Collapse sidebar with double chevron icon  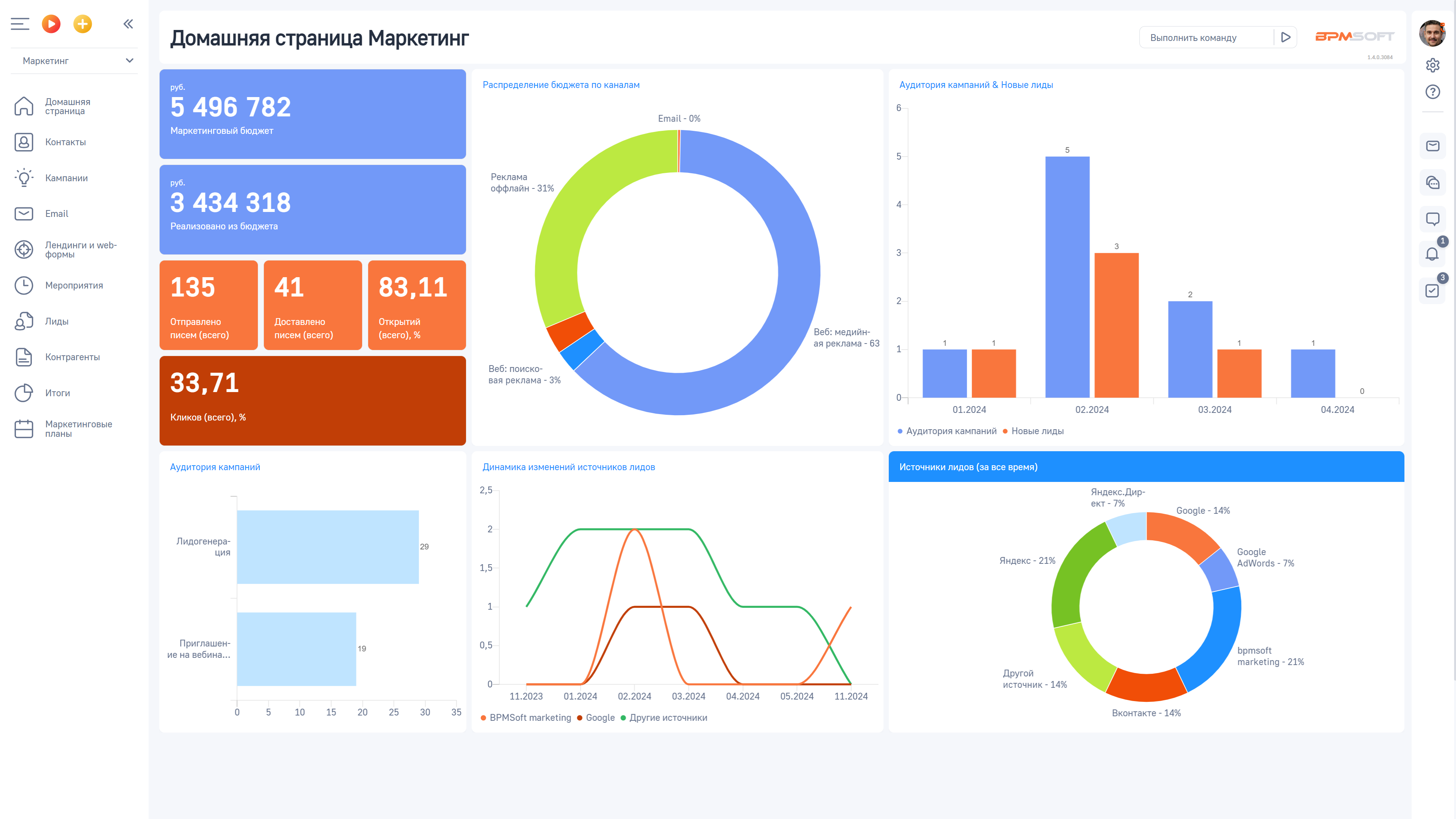[x=128, y=24]
